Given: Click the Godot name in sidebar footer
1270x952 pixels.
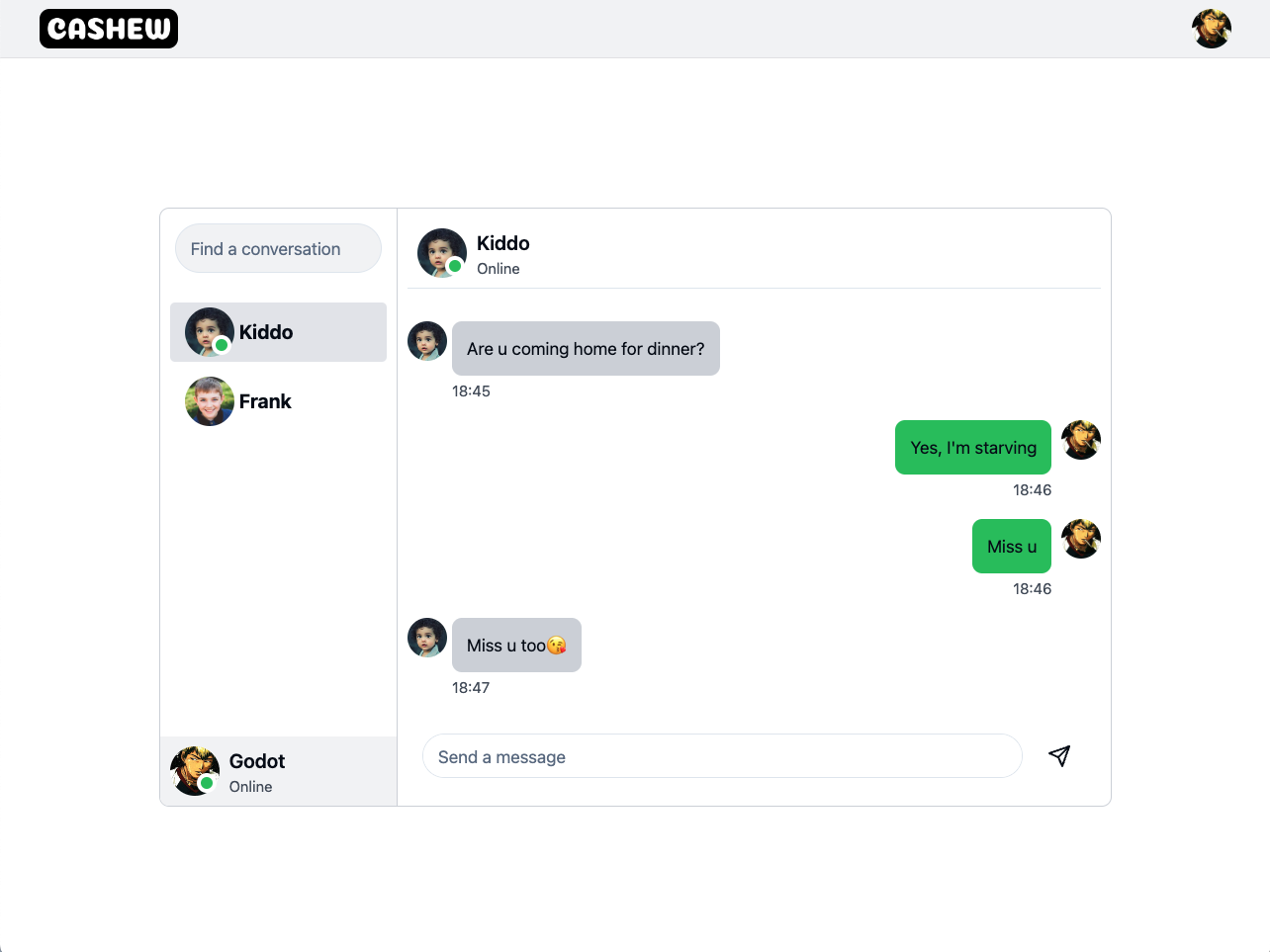Looking at the screenshot, I should click(x=257, y=761).
